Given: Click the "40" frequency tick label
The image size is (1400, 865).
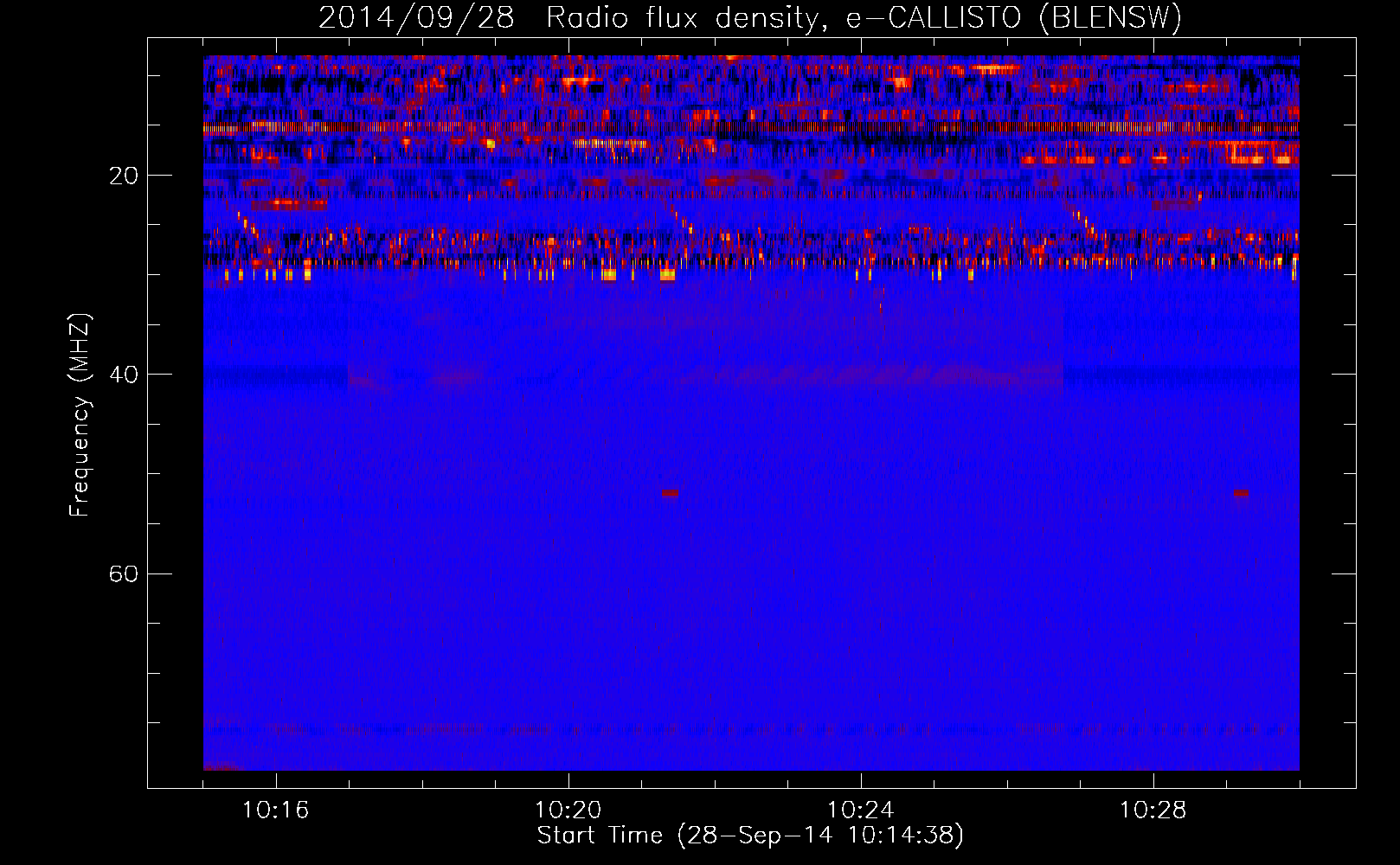Looking at the screenshot, I should pos(124,375).
